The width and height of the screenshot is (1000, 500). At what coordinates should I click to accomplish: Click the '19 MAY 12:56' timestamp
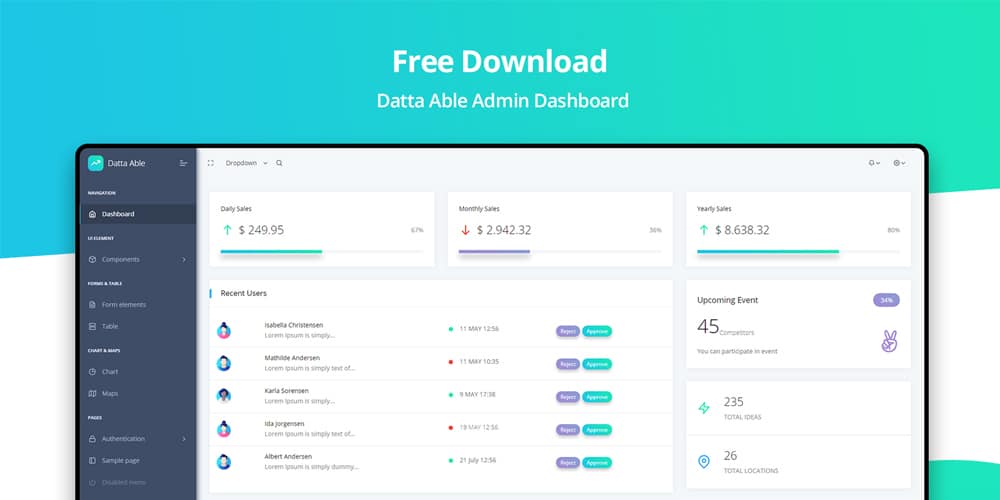tap(479, 427)
